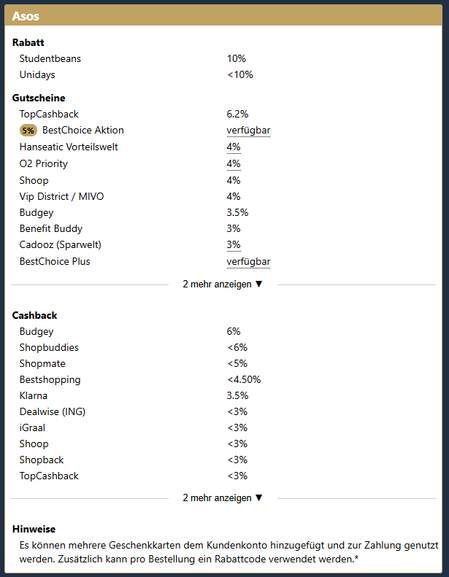The width and height of the screenshot is (449, 577).
Task: Click the 5% badge beside BestChoice Aktion
Action: pos(28,131)
